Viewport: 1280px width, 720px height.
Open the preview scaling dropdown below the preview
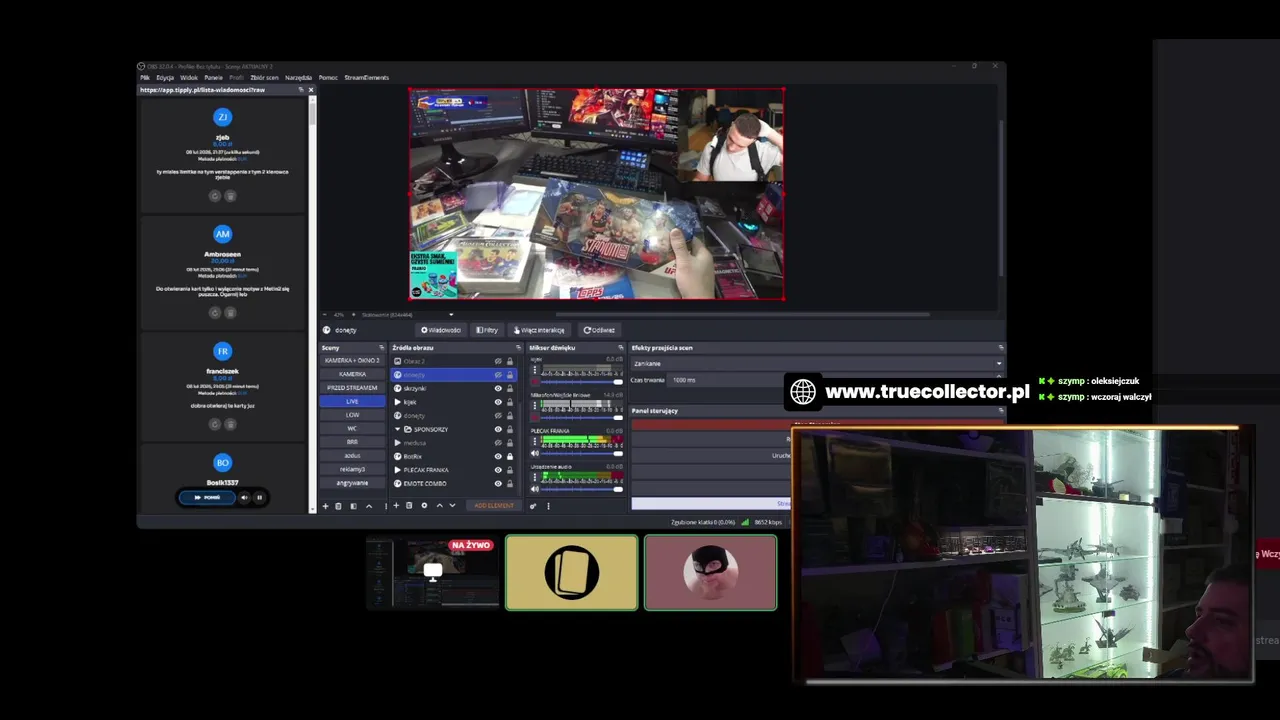tap(450, 314)
